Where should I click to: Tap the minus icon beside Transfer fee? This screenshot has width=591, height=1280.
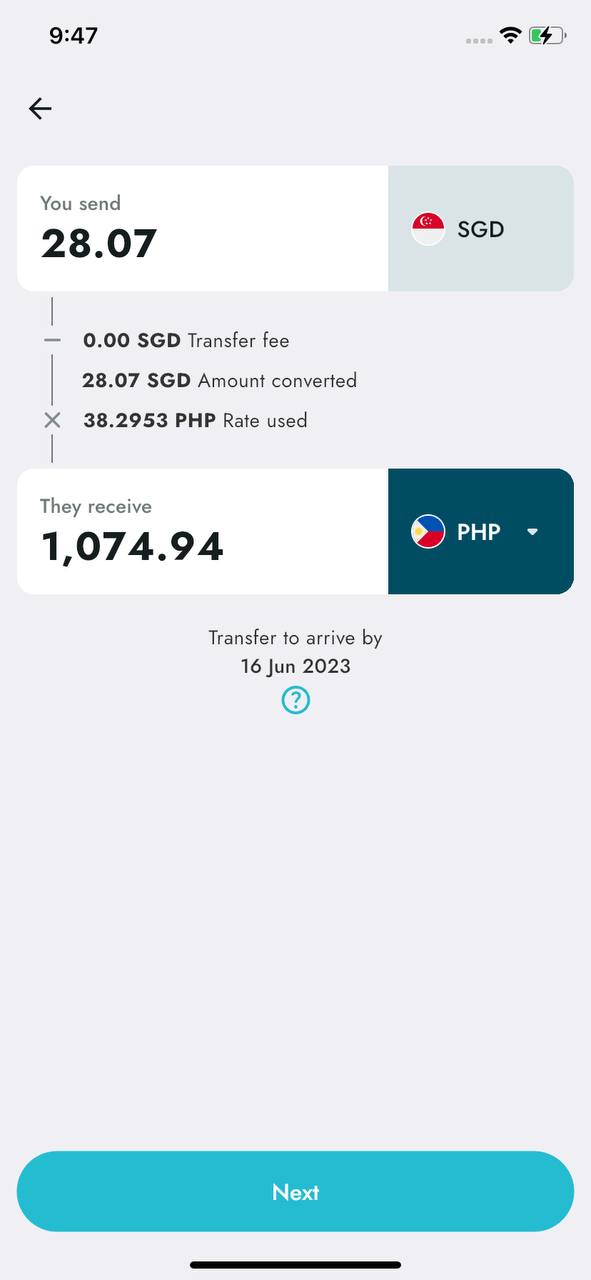point(52,340)
